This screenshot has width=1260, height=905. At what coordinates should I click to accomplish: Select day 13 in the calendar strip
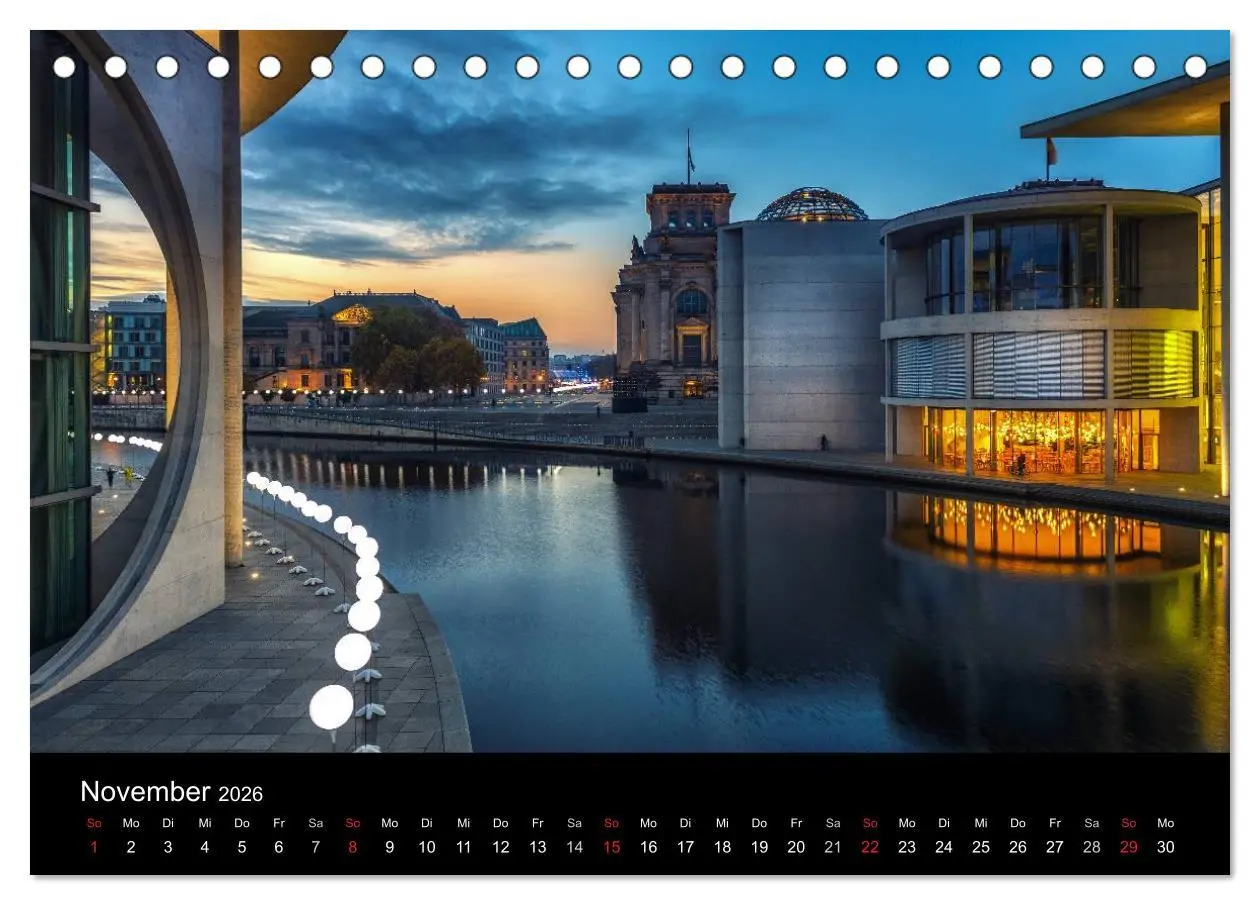538,847
